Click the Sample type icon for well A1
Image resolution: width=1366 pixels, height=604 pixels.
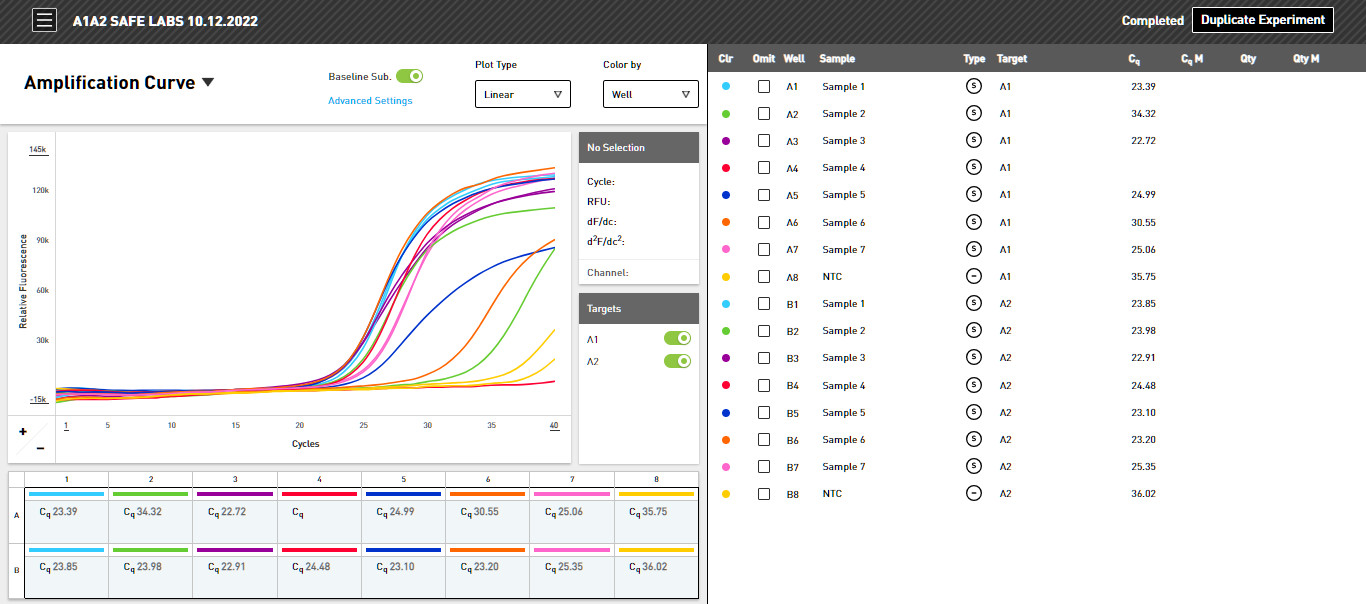pos(973,86)
